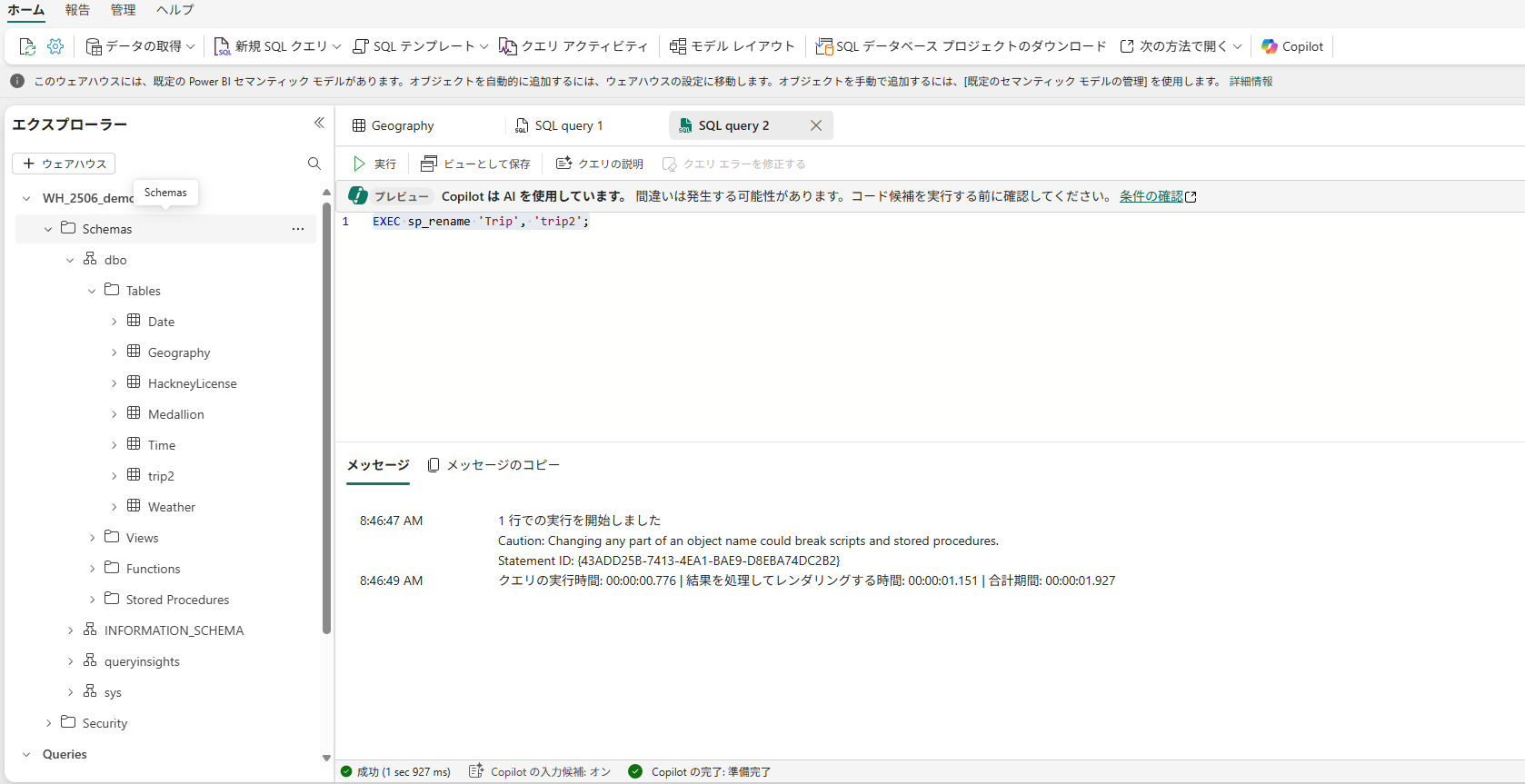The image size is (1525, 784).
Task: Select the Messages results tab
Action: (x=378, y=465)
